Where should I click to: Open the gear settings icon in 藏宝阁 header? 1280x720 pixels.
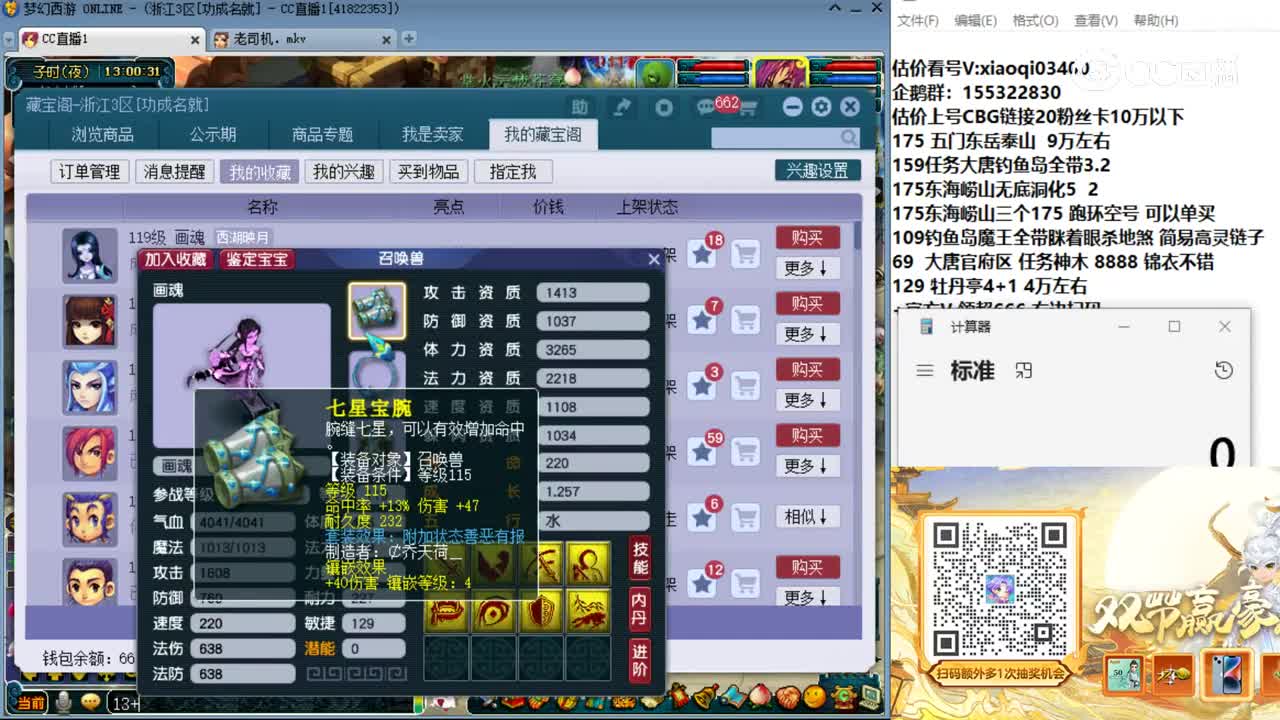click(821, 106)
